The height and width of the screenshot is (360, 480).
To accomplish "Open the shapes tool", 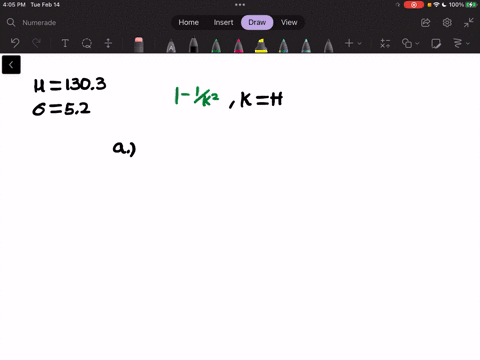I will click(407, 43).
